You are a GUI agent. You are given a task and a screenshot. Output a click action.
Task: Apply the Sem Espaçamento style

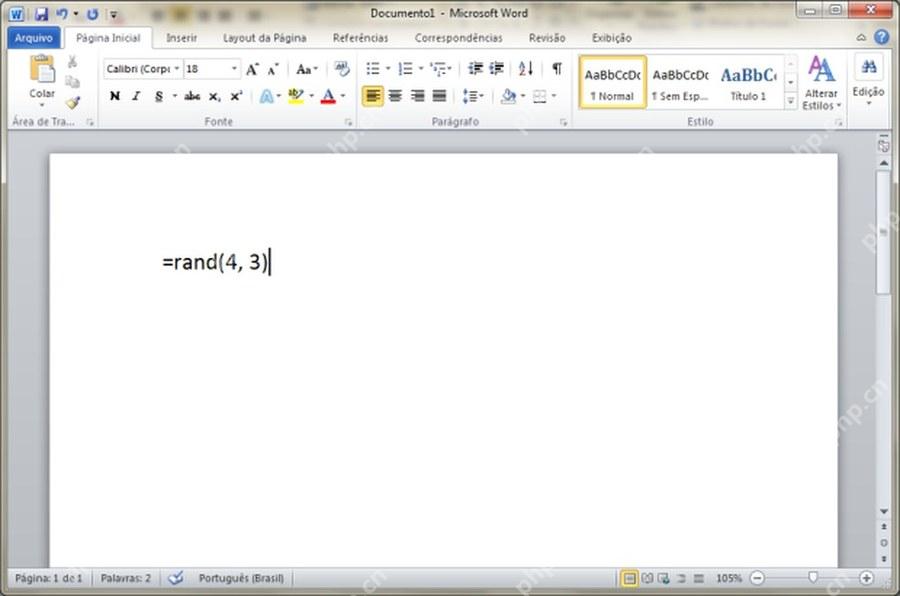pyautogui.click(x=680, y=83)
